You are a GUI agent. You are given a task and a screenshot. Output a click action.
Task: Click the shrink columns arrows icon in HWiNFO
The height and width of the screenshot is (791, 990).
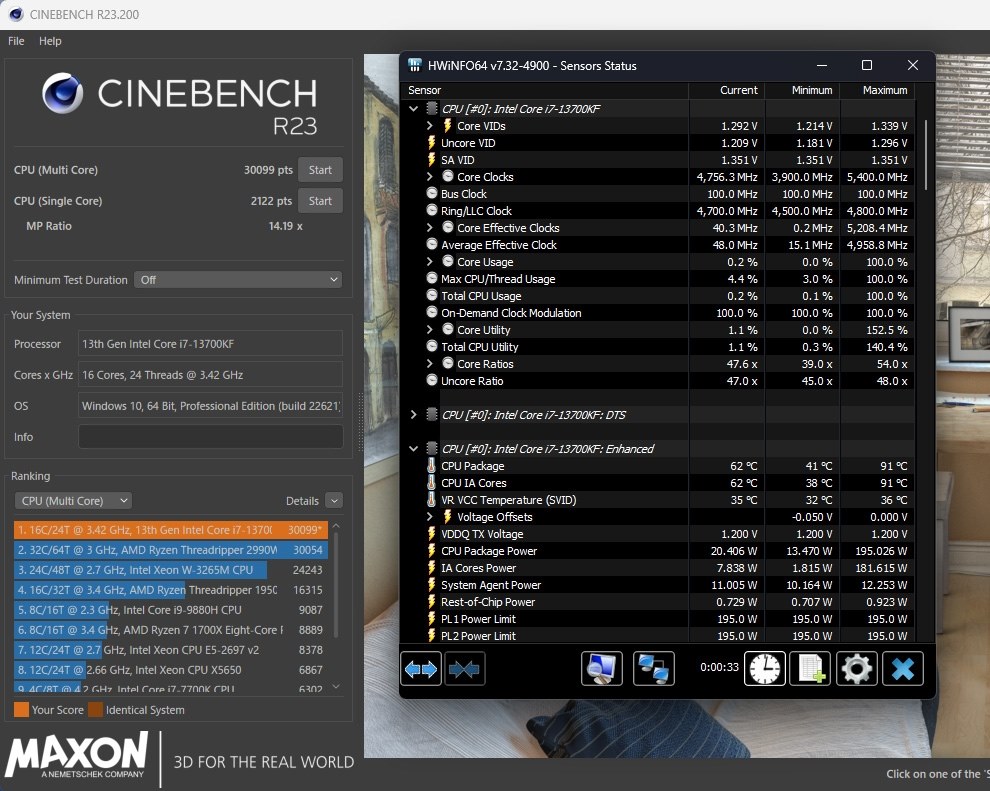(x=465, y=669)
